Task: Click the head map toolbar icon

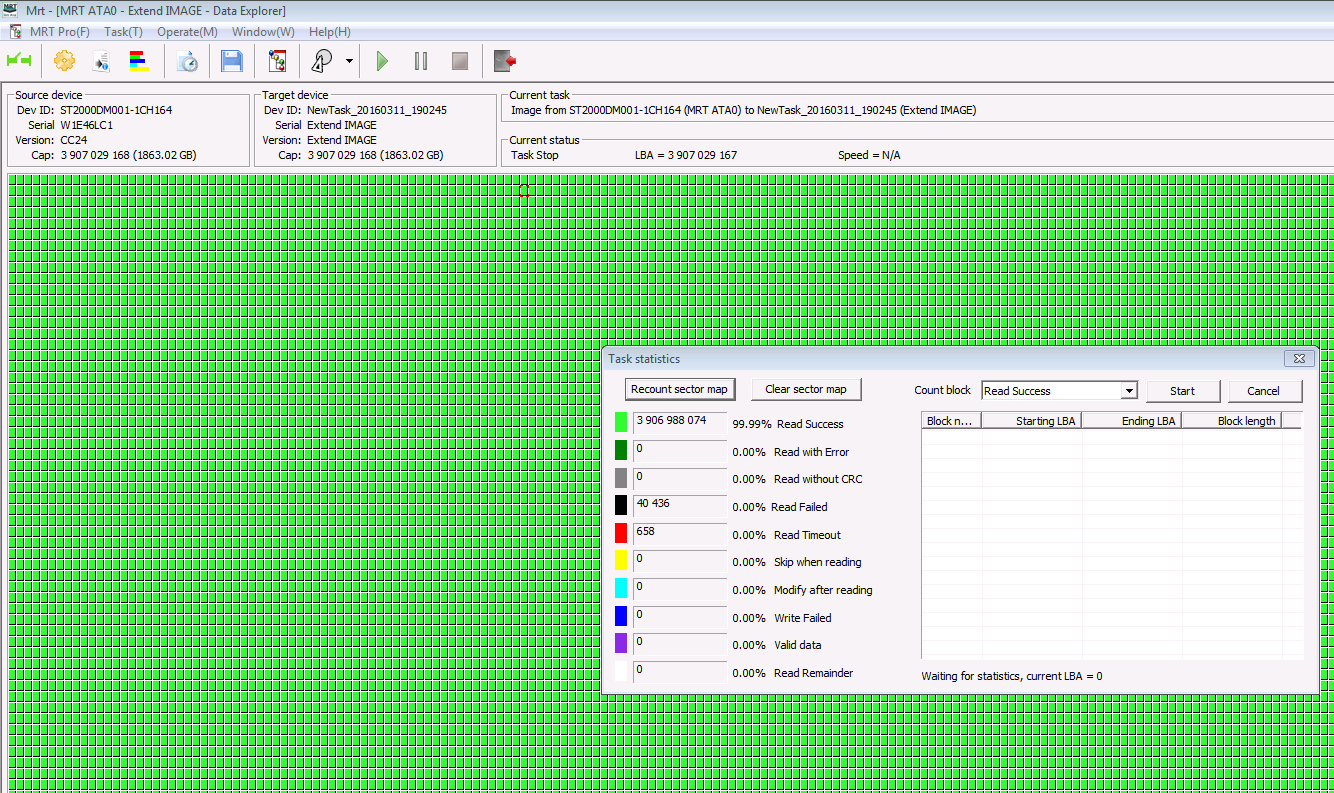Action: pyautogui.click(x=277, y=61)
